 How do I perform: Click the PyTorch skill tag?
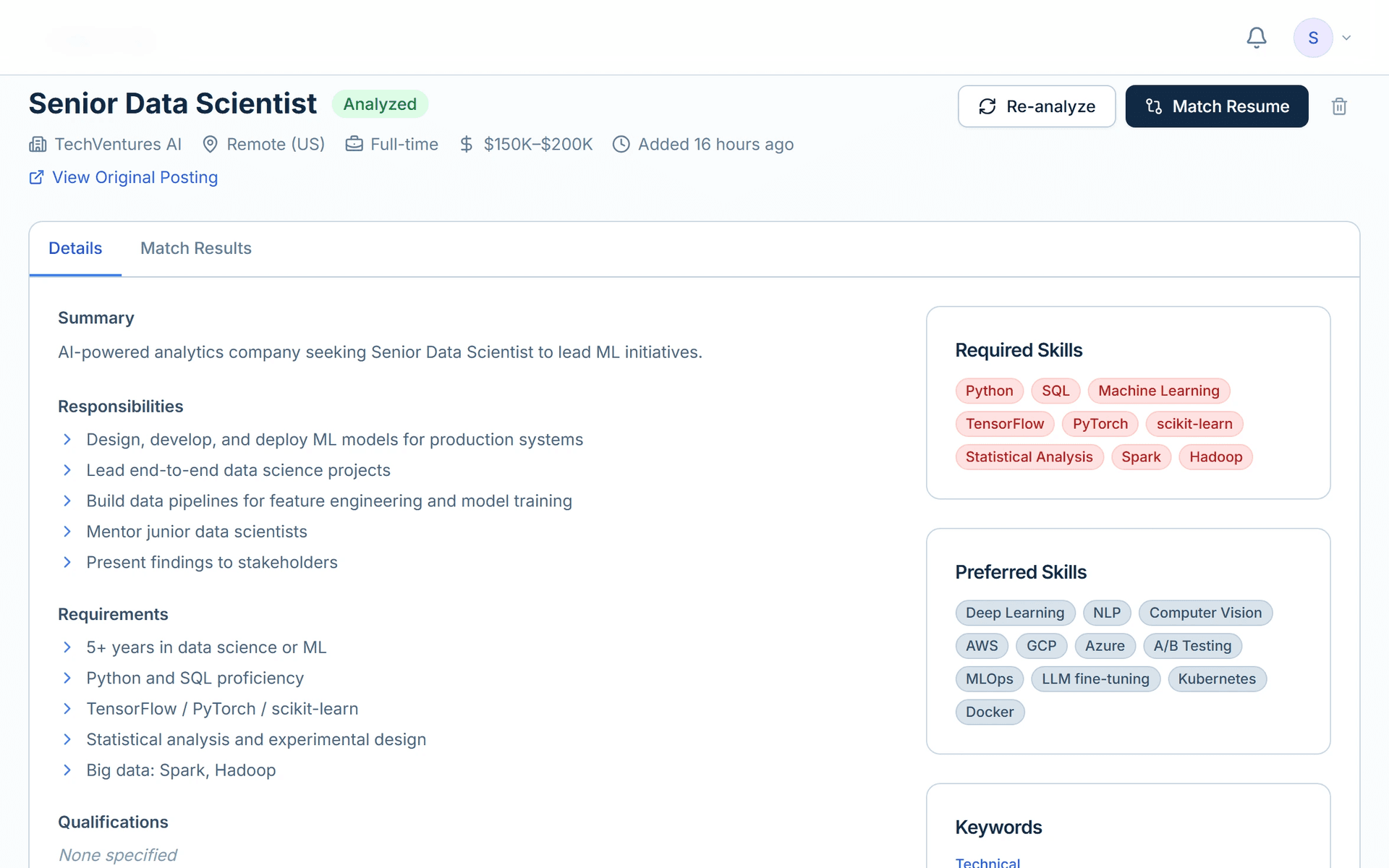[1100, 424]
